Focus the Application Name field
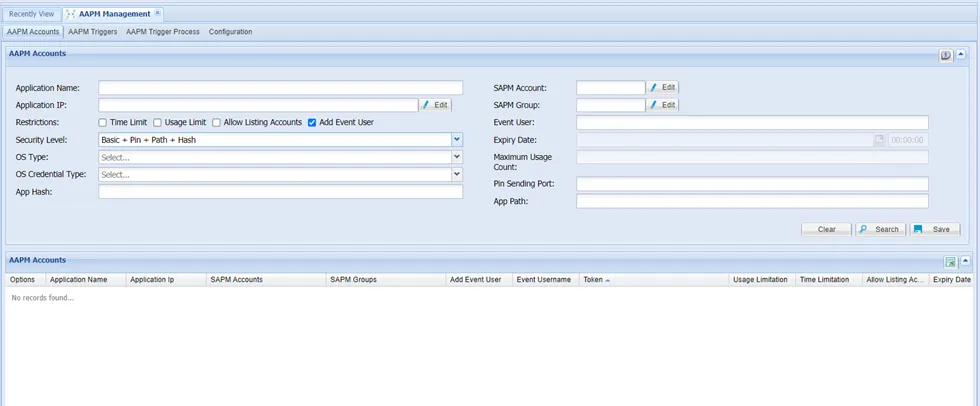Viewport: 980px width, 406px height. pos(281,87)
